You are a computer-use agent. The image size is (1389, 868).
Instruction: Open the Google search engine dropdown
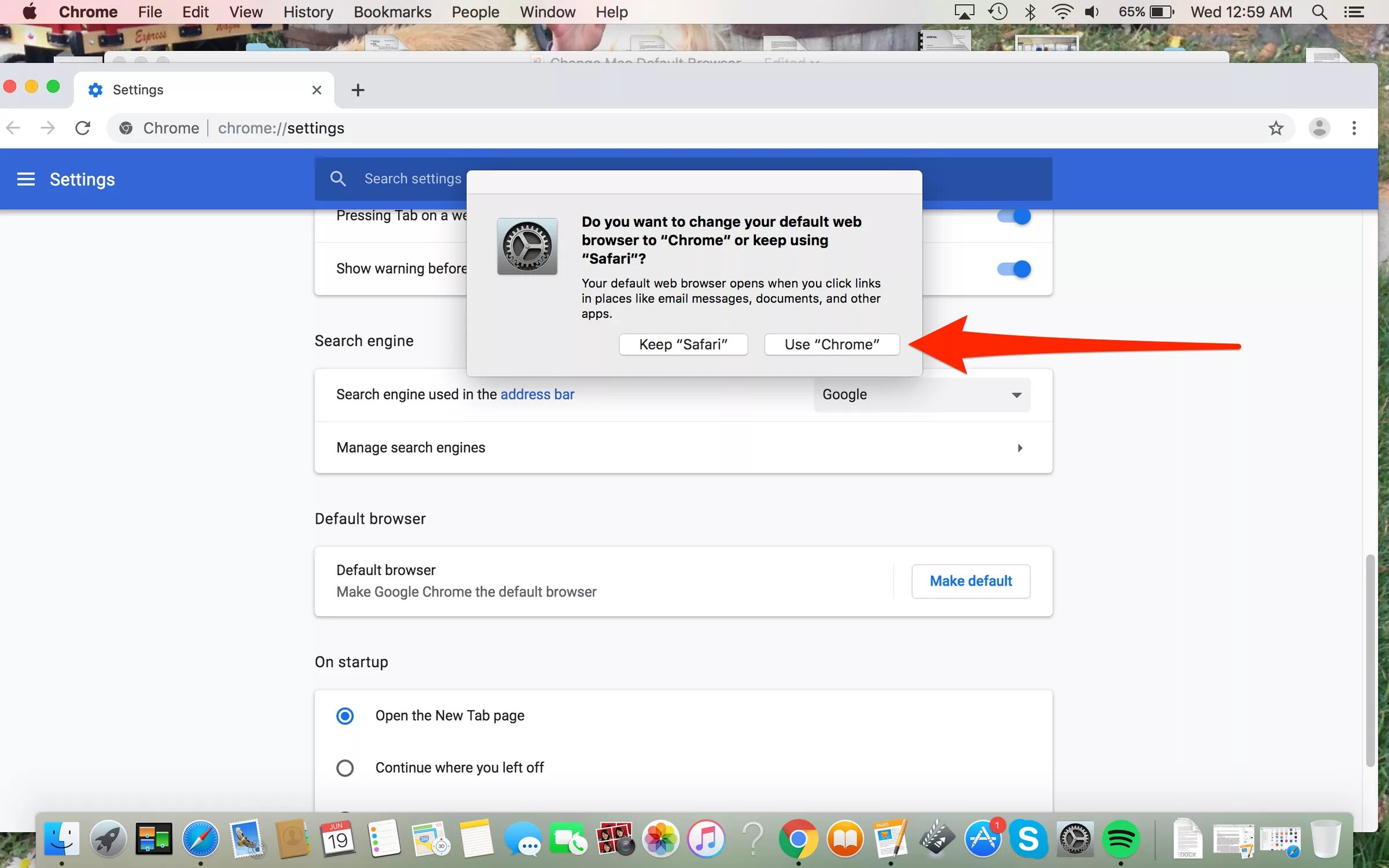[x=922, y=395]
